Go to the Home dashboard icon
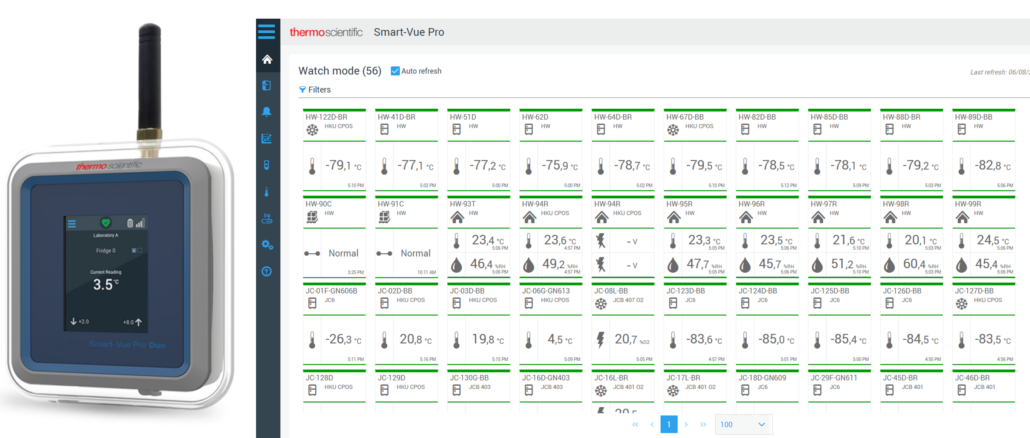Image resolution: width=1030 pixels, height=438 pixels. pos(266,60)
